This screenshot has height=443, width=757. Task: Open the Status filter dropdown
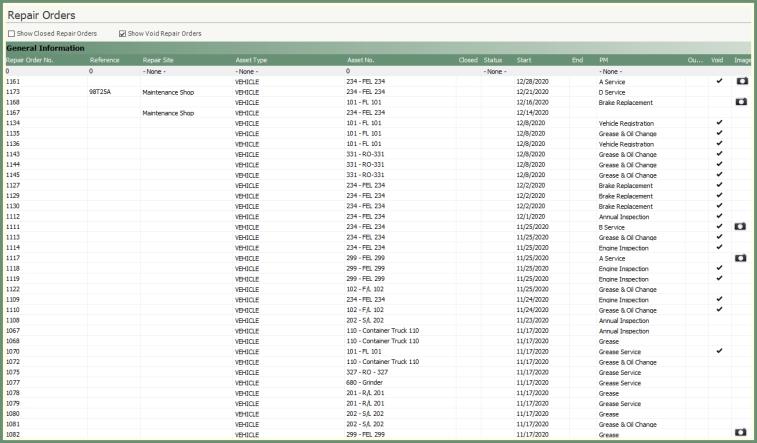click(x=496, y=71)
